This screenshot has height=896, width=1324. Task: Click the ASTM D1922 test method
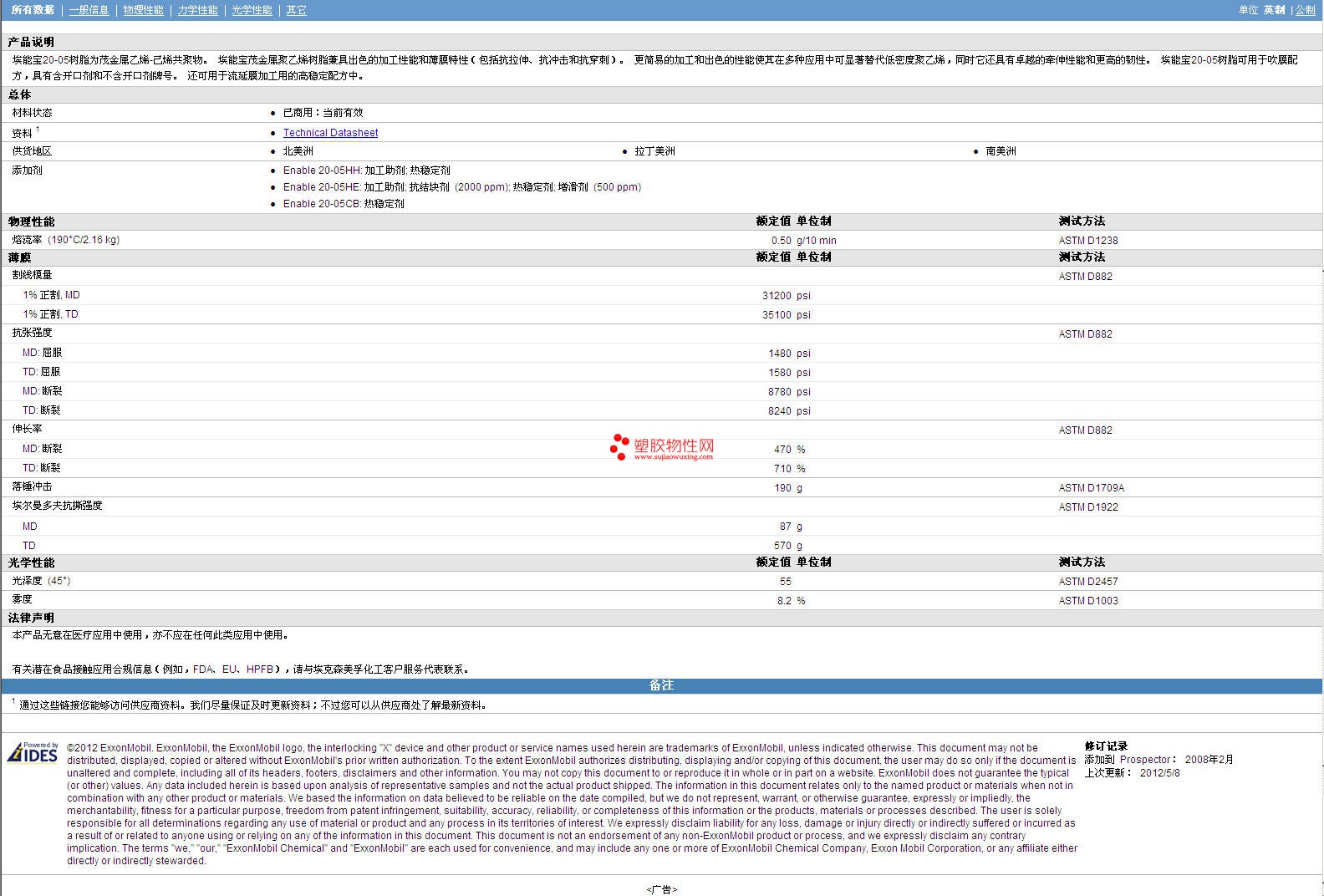click(x=1088, y=507)
